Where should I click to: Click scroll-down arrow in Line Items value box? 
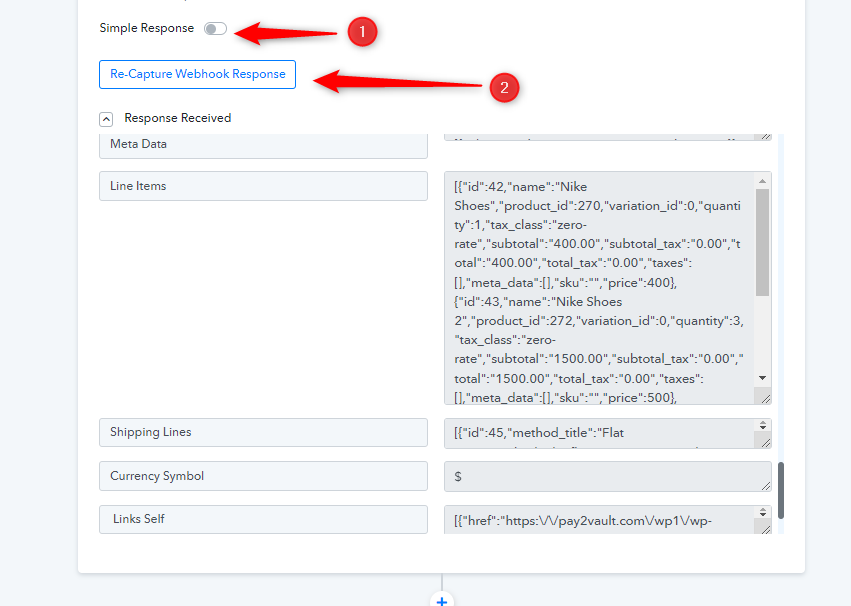[x=763, y=378]
